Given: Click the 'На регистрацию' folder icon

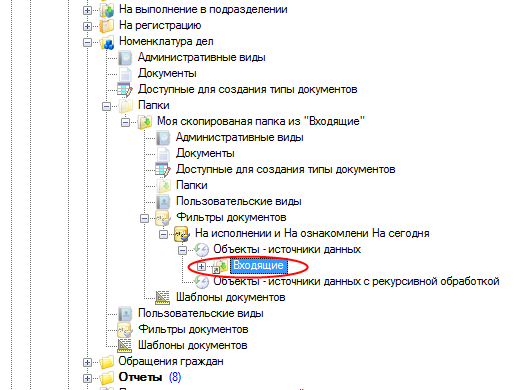Looking at the screenshot, I should click(x=107, y=26).
